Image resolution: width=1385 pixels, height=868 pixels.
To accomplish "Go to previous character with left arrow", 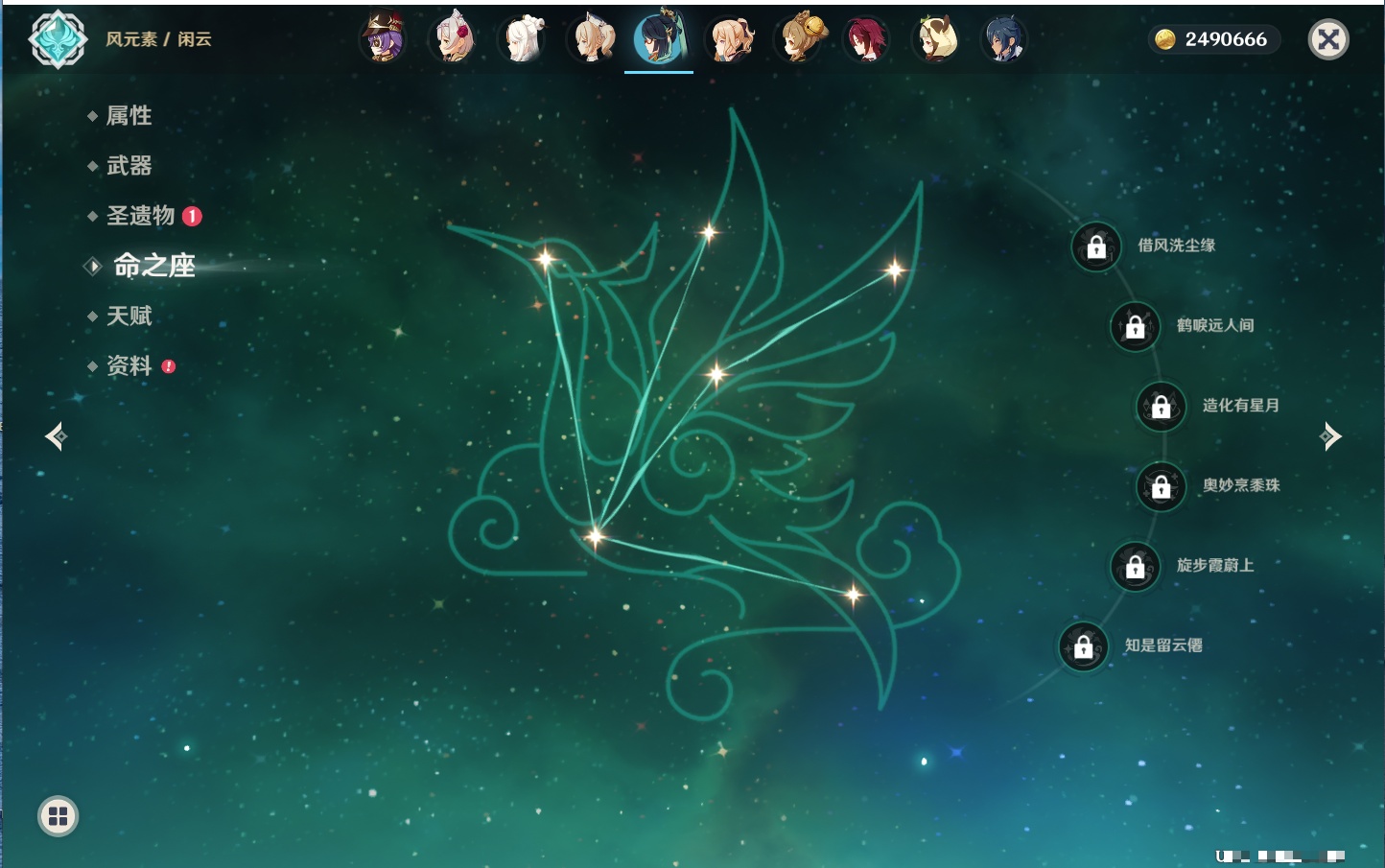I will [x=56, y=436].
